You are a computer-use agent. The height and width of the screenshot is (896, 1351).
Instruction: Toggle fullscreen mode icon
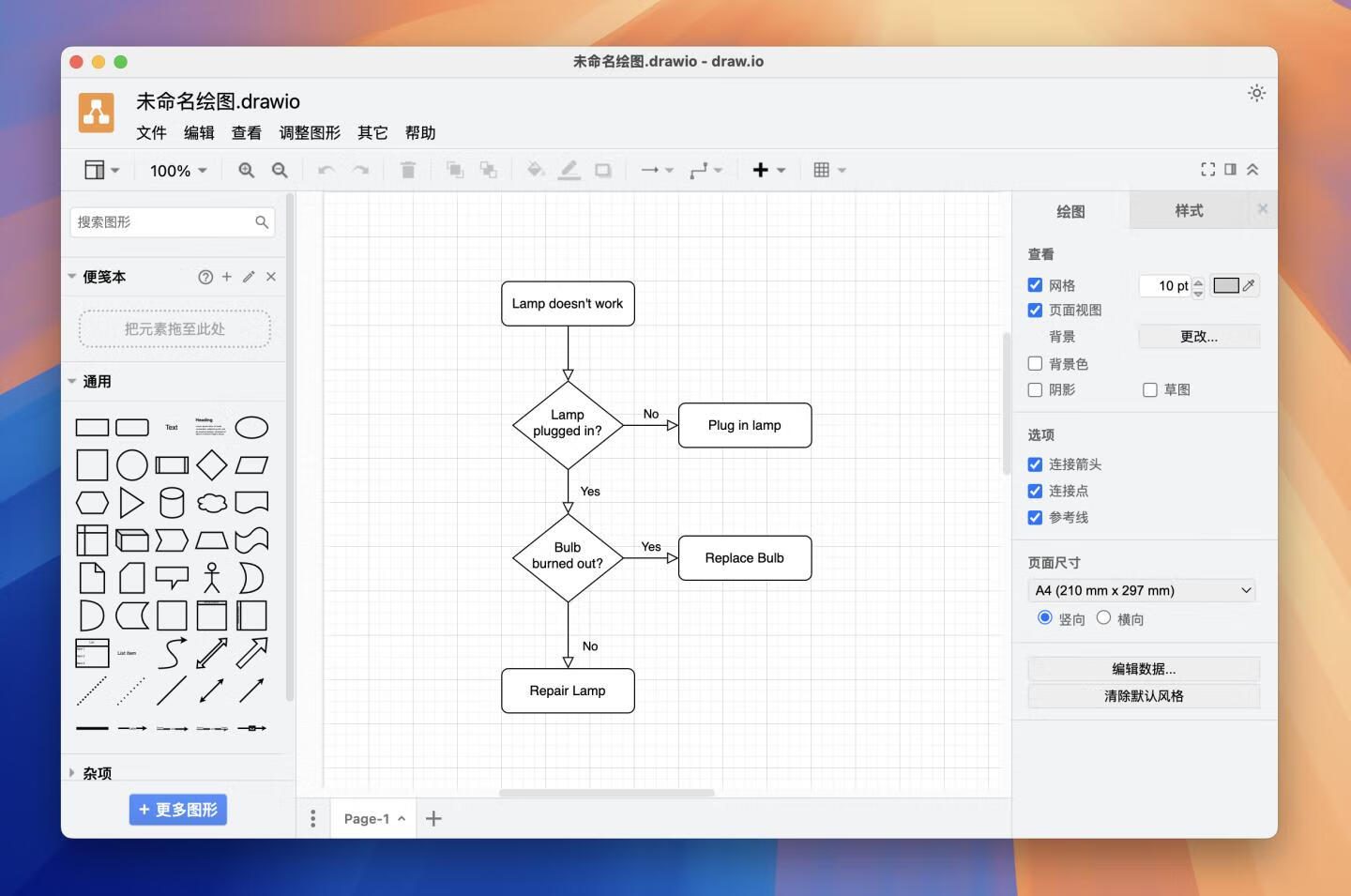pos(1207,170)
